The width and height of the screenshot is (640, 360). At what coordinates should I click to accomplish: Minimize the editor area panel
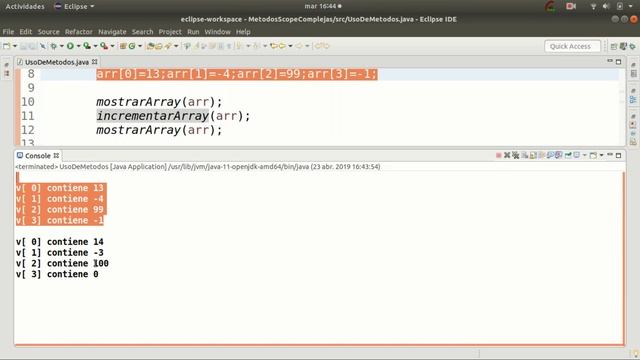pyautogui.click(x=610, y=61)
